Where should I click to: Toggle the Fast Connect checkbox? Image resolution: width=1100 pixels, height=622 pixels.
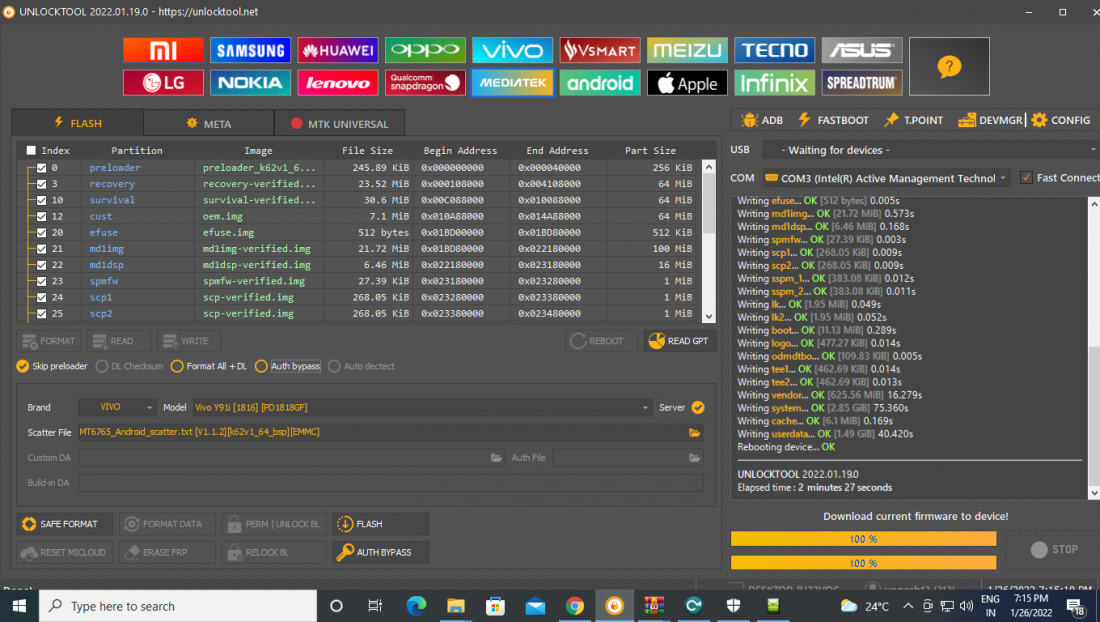pos(1026,177)
